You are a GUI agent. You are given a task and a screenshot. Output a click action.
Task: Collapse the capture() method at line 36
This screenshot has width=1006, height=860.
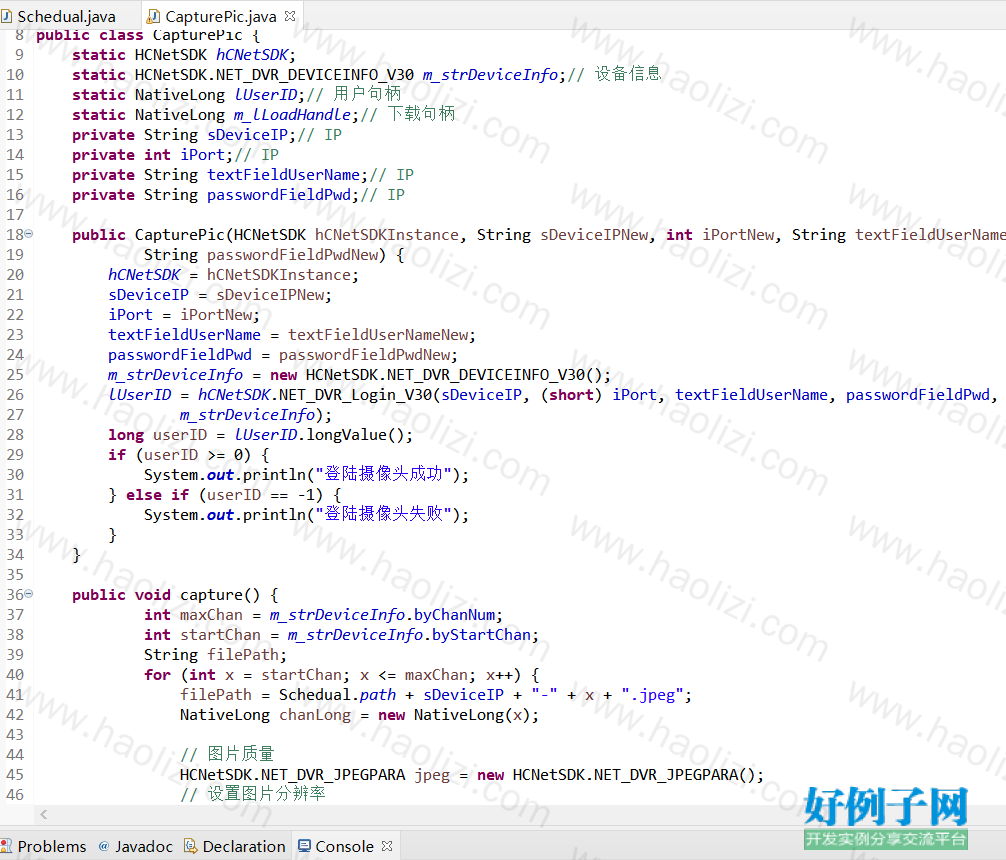point(29,594)
